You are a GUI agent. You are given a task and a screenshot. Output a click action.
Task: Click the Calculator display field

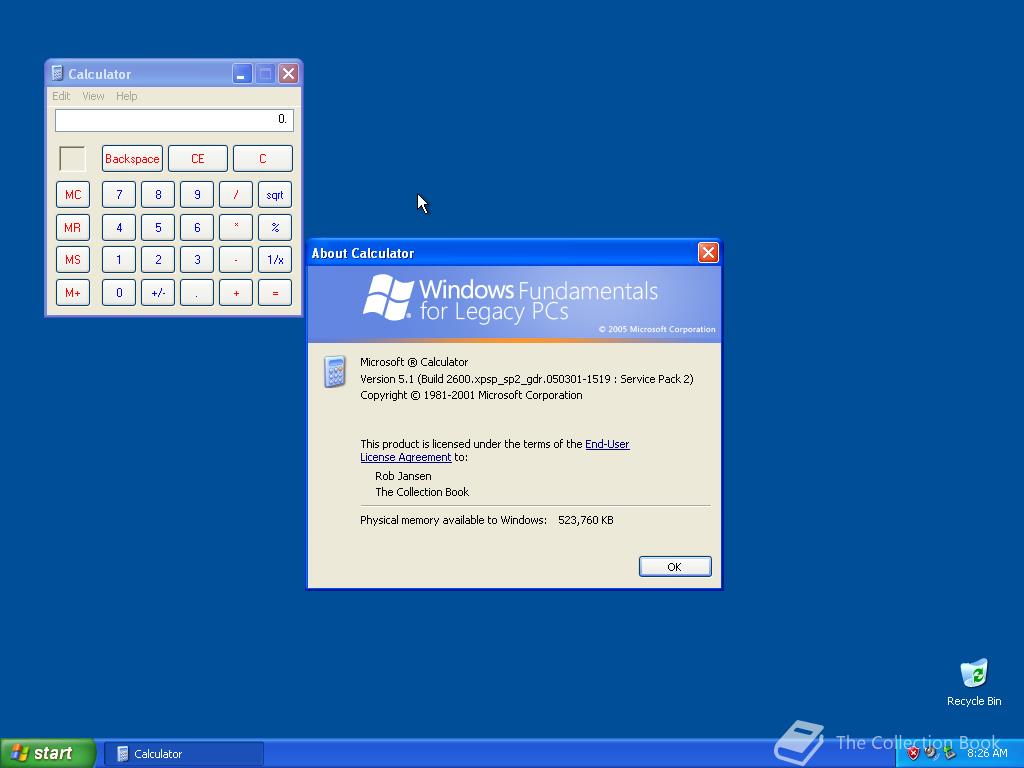point(174,120)
